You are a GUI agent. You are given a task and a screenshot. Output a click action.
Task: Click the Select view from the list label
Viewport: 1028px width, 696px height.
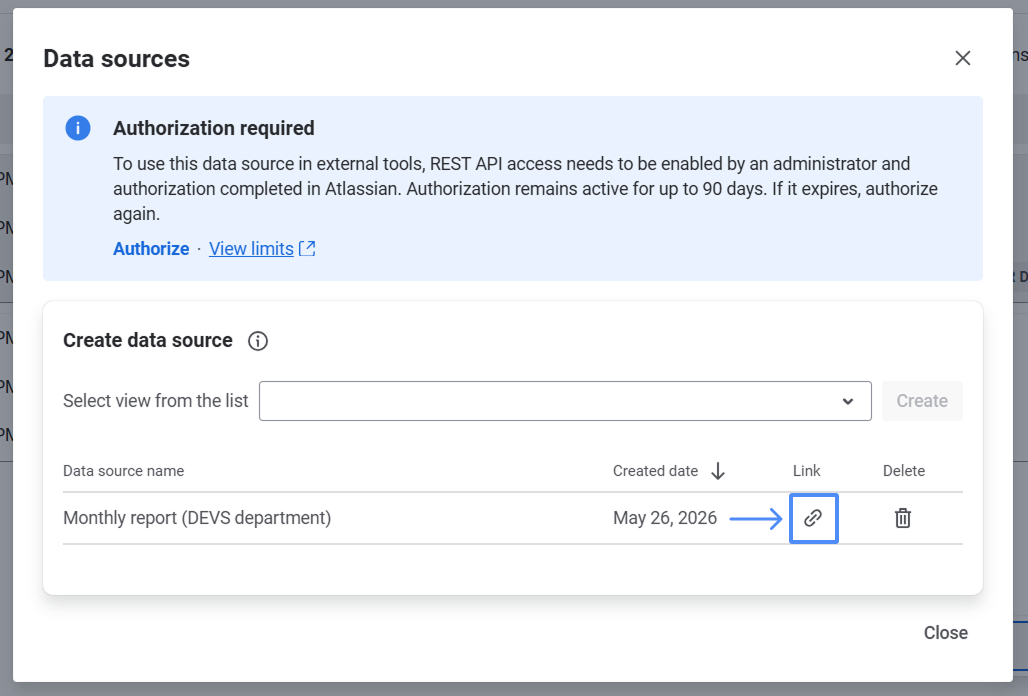(x=155, y=400)
